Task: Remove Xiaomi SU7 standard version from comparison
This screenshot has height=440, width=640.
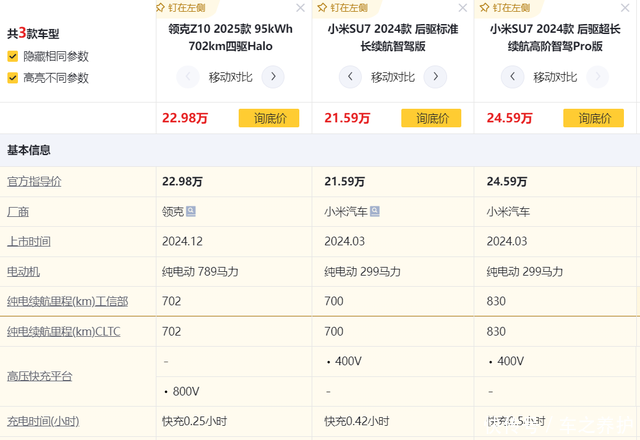Action: click(463, 8)
